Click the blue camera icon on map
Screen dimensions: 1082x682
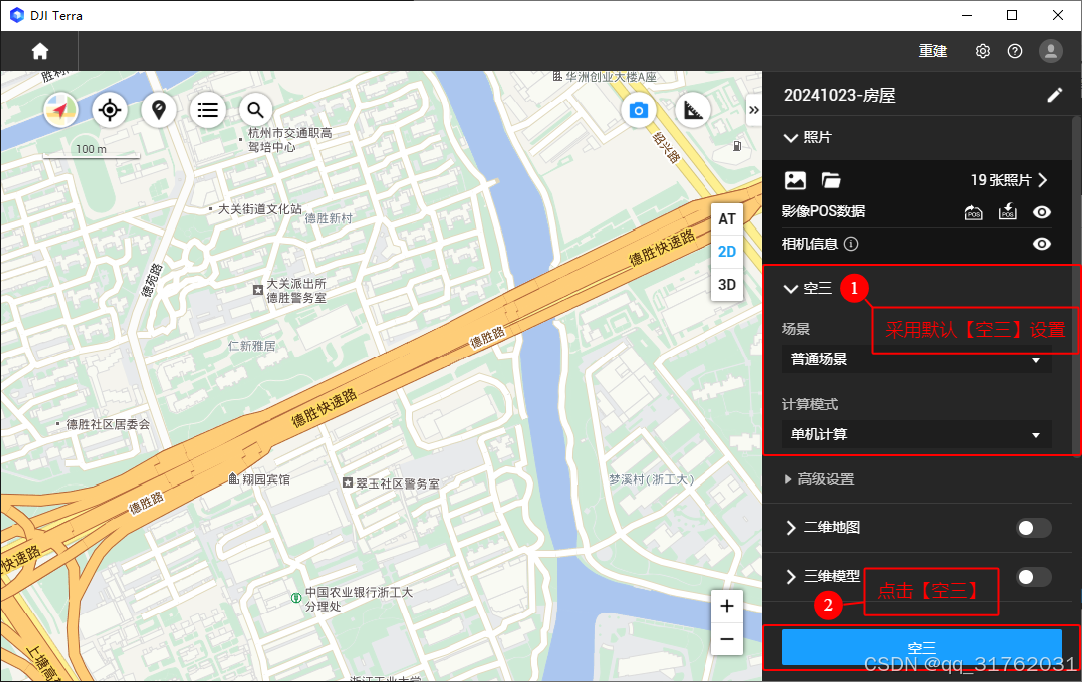(x=639, y=110)
